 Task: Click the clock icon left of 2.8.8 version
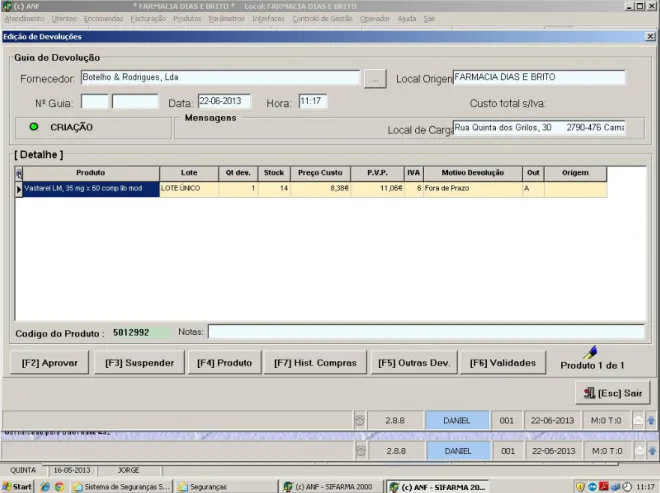point(360,421)
